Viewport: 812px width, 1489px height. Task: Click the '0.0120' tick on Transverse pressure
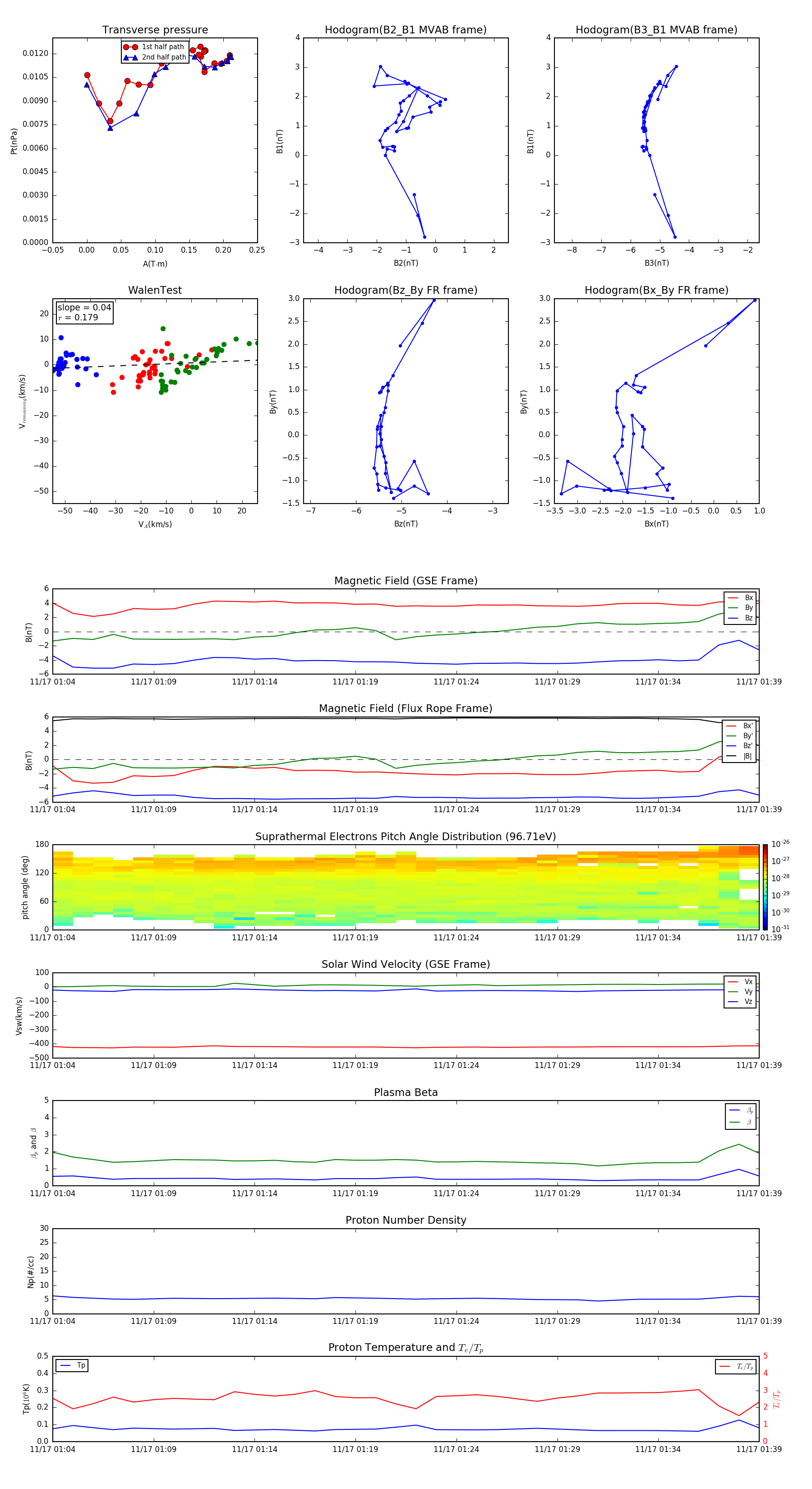tap(35, 53)
